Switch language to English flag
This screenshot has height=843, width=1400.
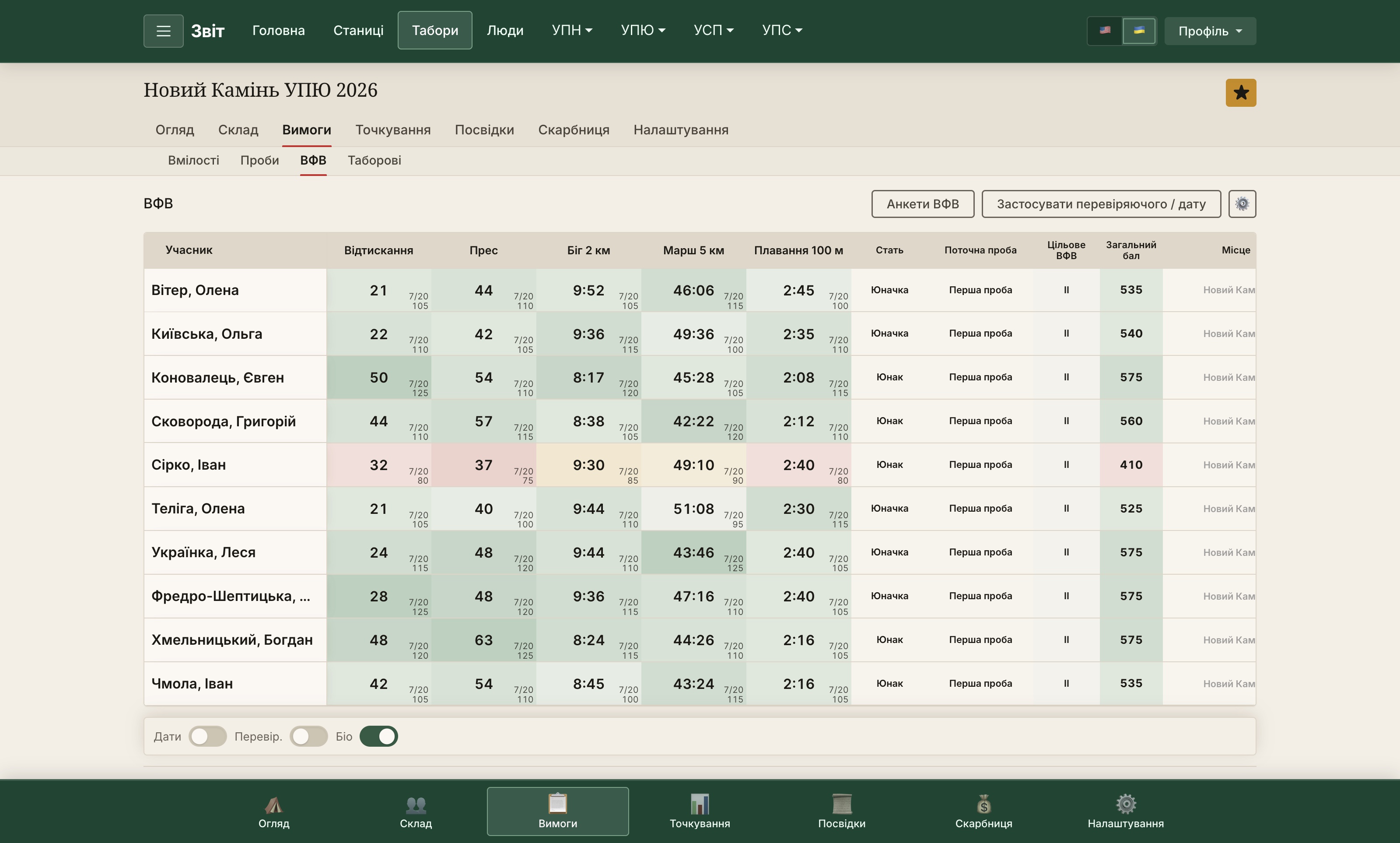pyautogui.click(x=1104, y=31)
